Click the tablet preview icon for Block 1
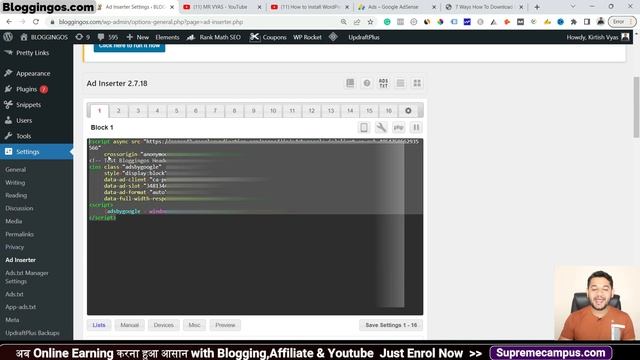This screenshot has width=640, height=360. (364, 127)
